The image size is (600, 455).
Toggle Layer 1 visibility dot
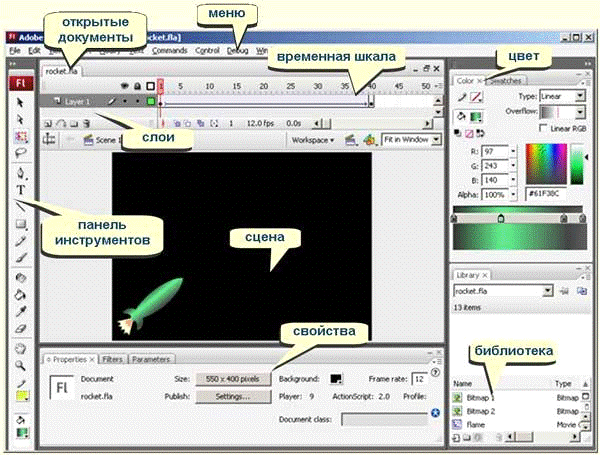point(125,101)
